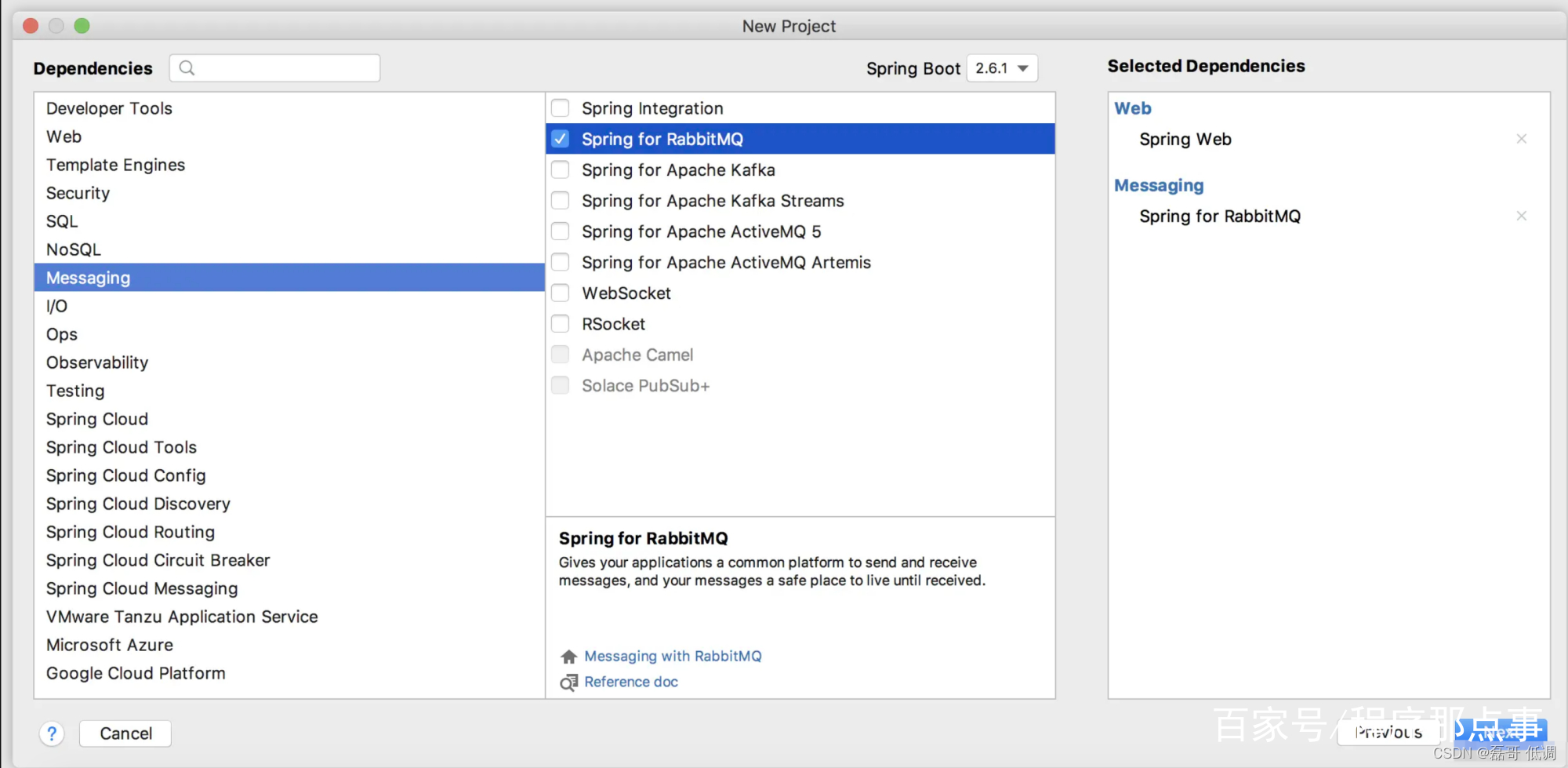Select Spring Cloud Messaging category
1568x768 pixels.
coord(289,588)
